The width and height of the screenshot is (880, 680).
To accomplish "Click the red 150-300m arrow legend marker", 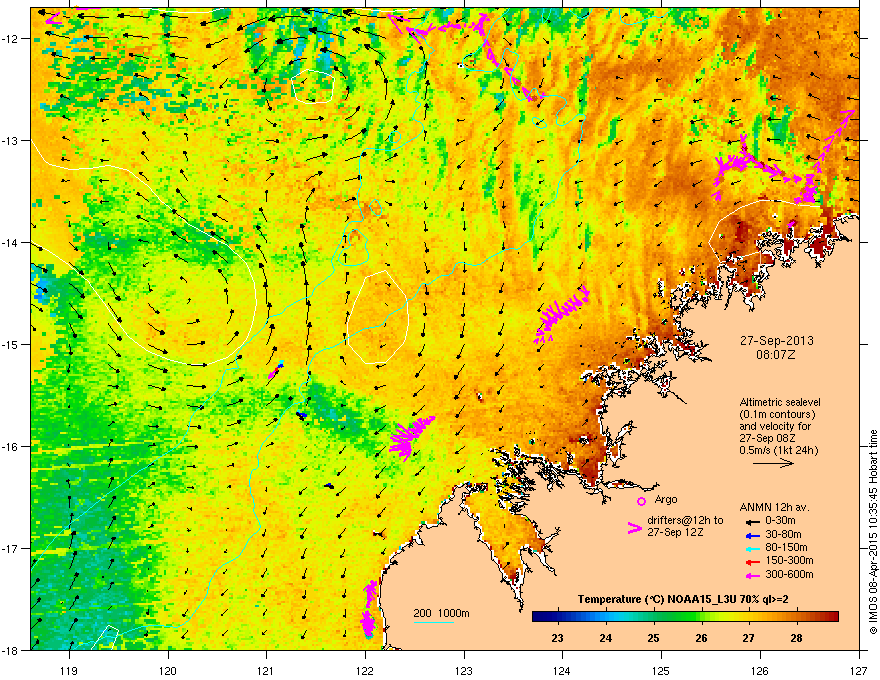I will 752,562.
